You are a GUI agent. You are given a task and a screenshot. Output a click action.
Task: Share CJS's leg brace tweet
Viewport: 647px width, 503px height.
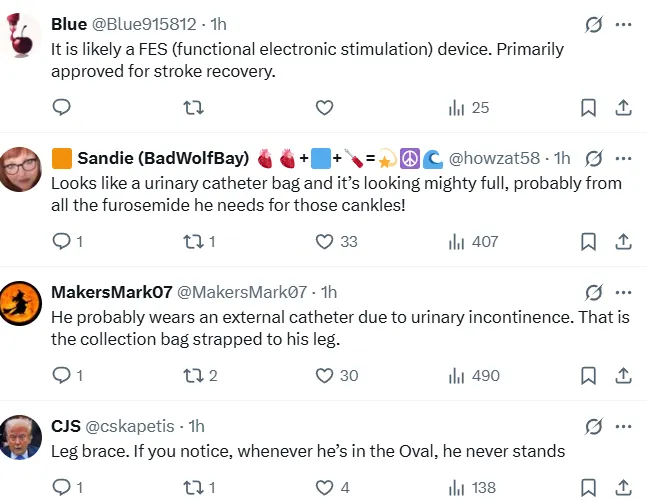coord(622,487)
